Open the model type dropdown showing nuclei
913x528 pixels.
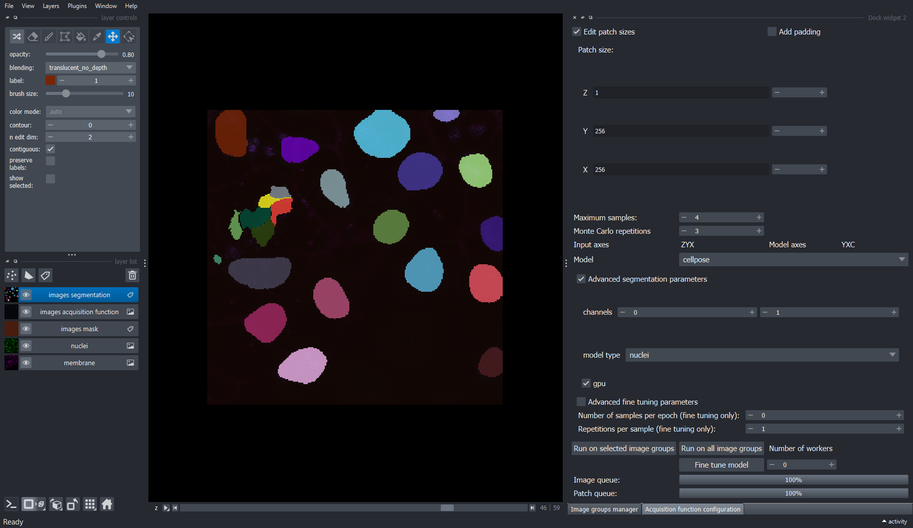(762, 355)
